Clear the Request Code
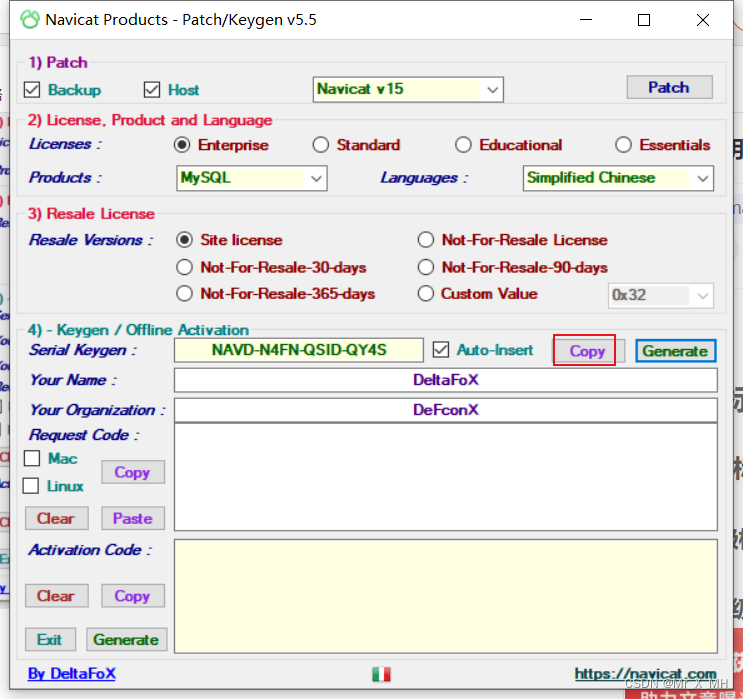743x699 pixels. click(x=56, y=518)
